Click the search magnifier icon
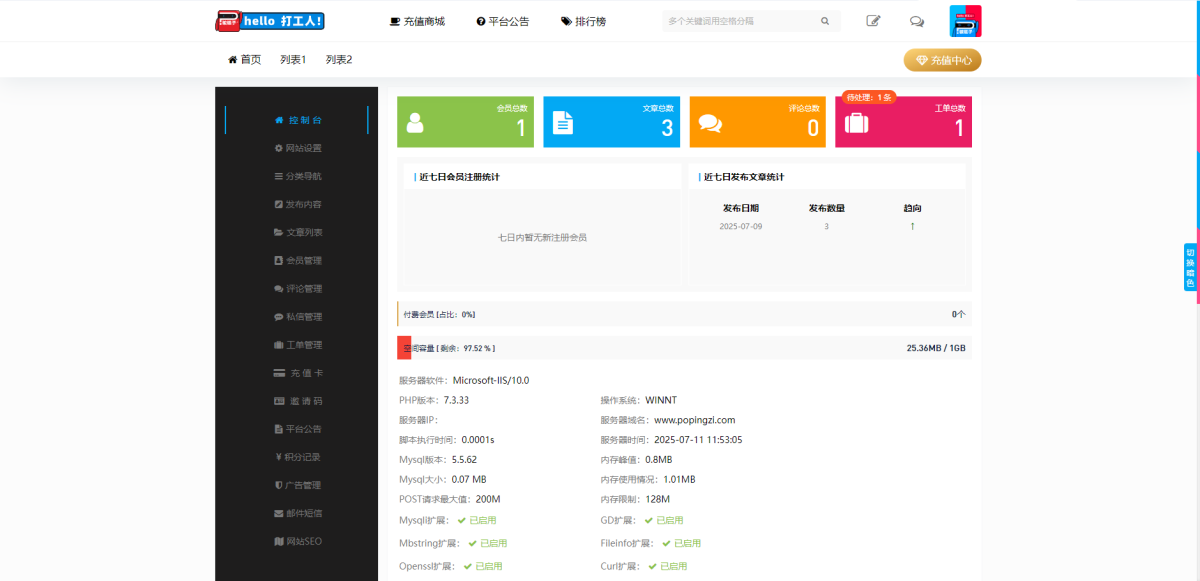1200x581 pixels. [x=825, y=21]
